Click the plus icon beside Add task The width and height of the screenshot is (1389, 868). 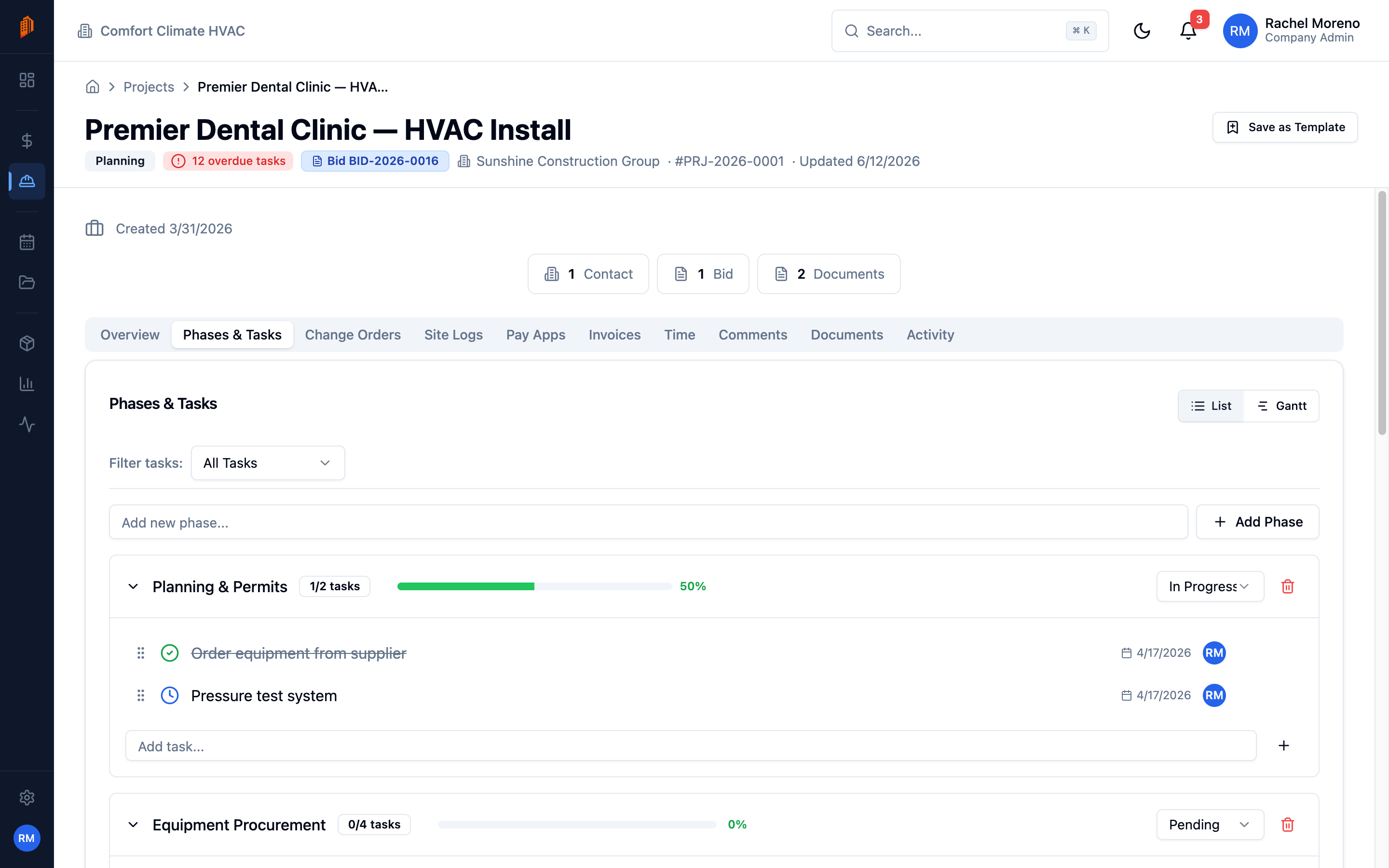[x=1284, y=746]
